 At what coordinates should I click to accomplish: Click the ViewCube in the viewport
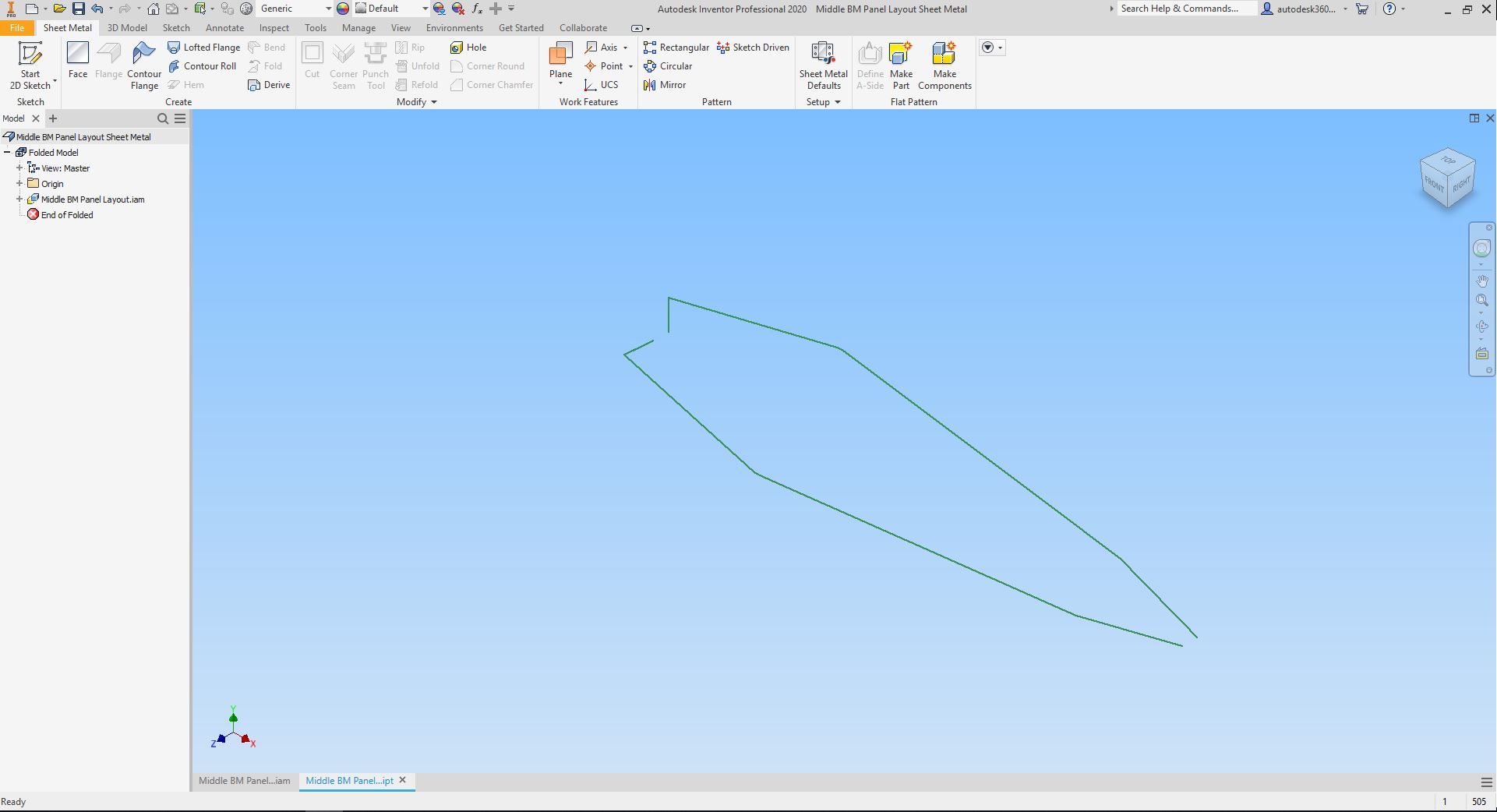click(x=1447, y=178)
